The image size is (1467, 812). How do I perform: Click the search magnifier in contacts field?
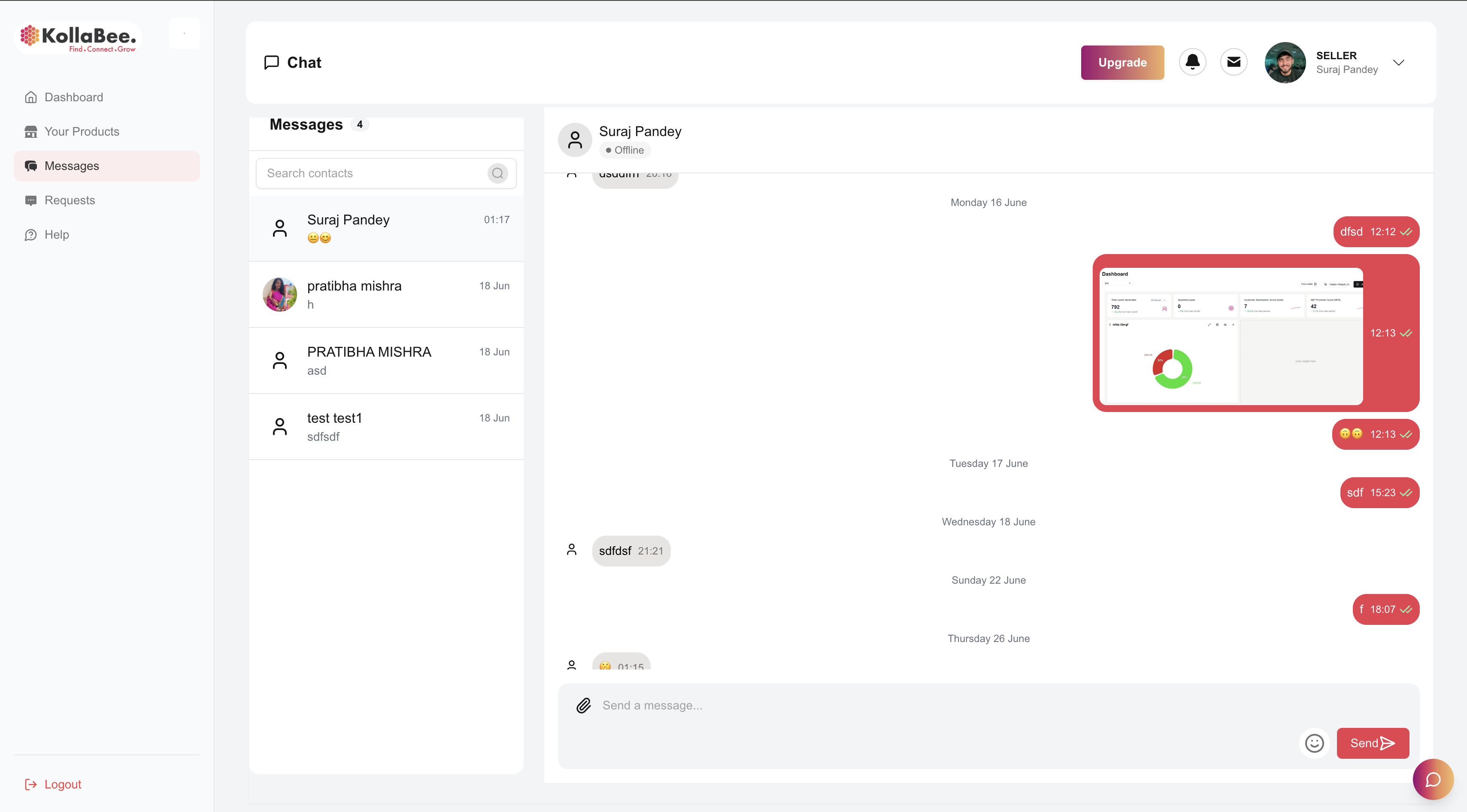tap(497, 173)
